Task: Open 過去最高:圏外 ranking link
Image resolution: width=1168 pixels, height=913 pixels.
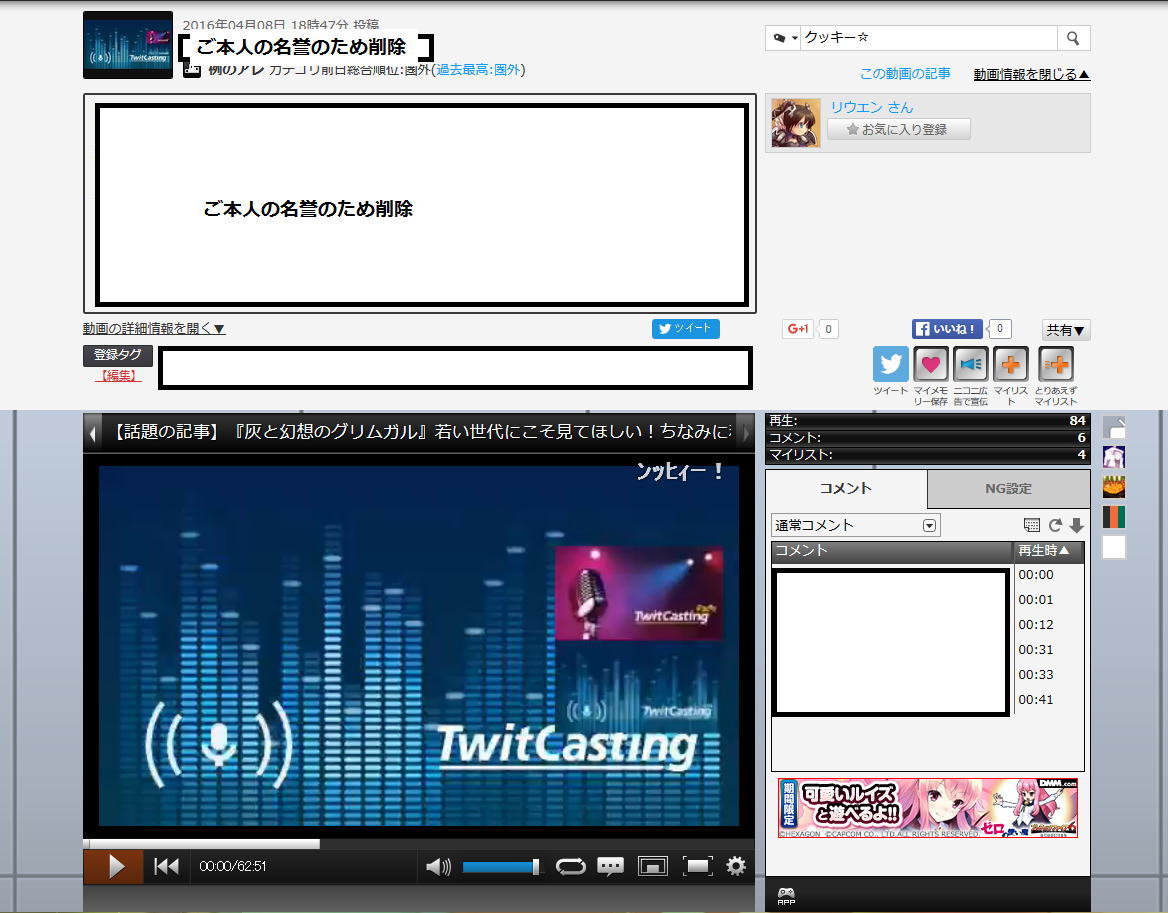Action: click(x=479, y=69)
